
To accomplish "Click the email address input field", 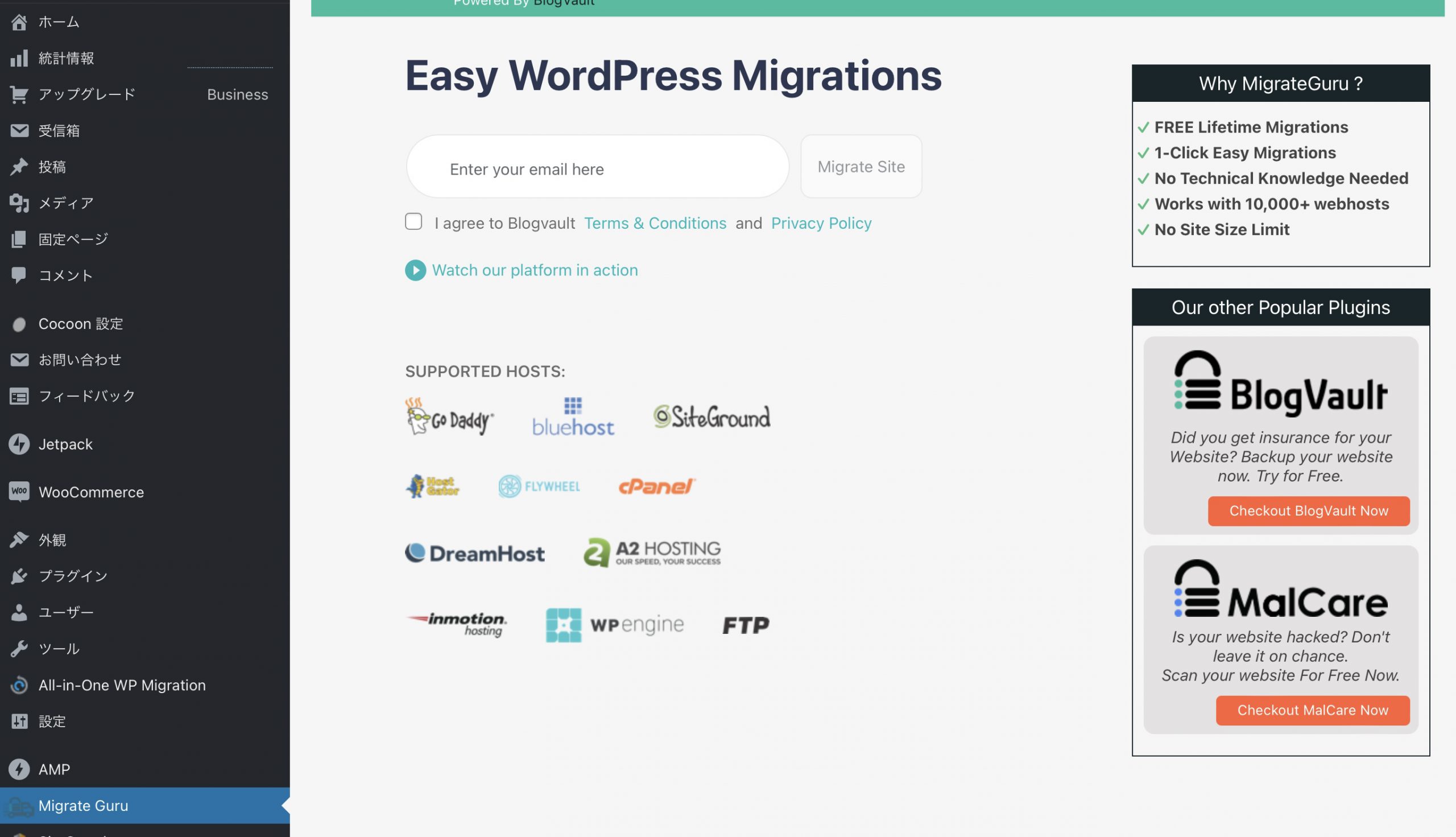I will (597, 167).
